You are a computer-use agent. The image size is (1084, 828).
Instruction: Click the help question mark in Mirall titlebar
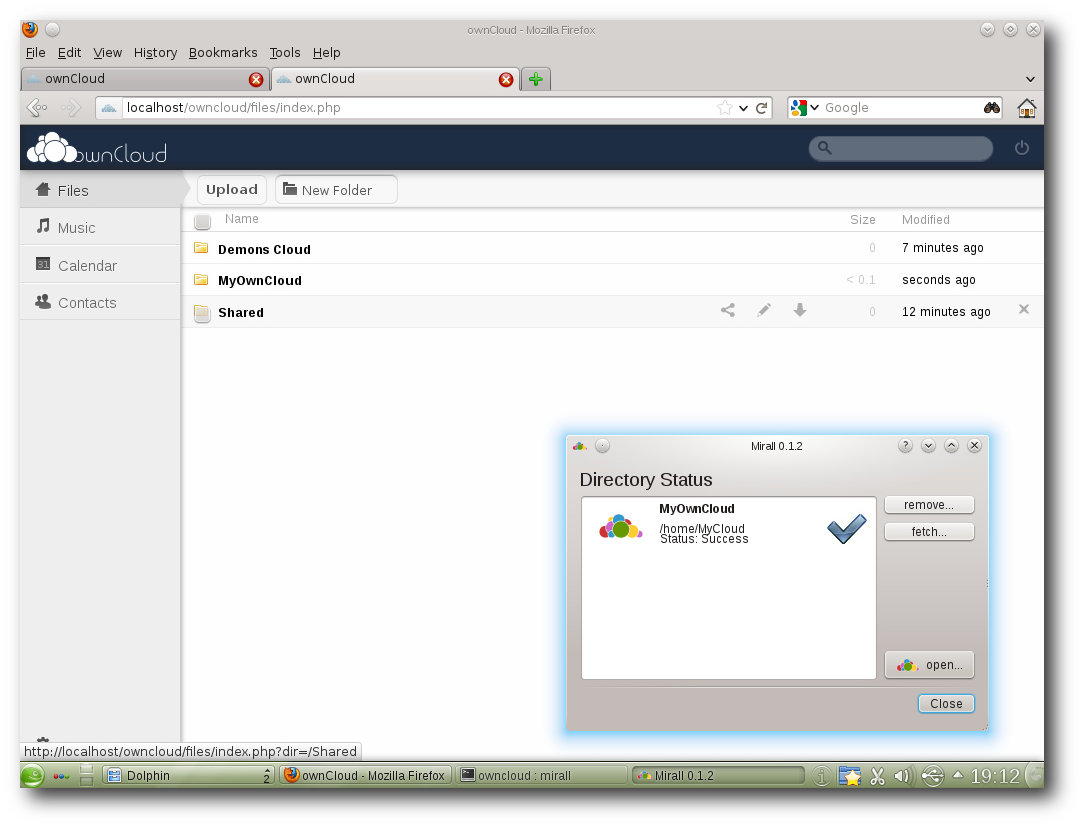pos(905,446)
